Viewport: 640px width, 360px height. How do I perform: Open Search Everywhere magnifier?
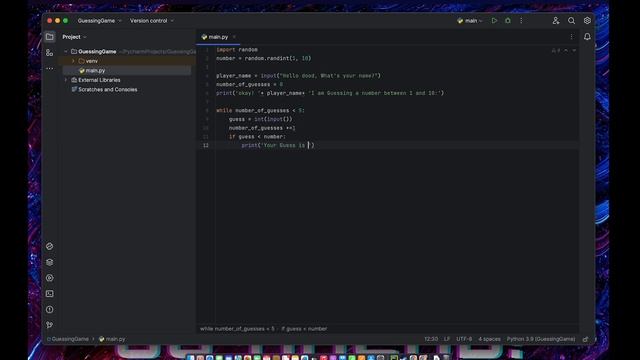coord(571,20)
